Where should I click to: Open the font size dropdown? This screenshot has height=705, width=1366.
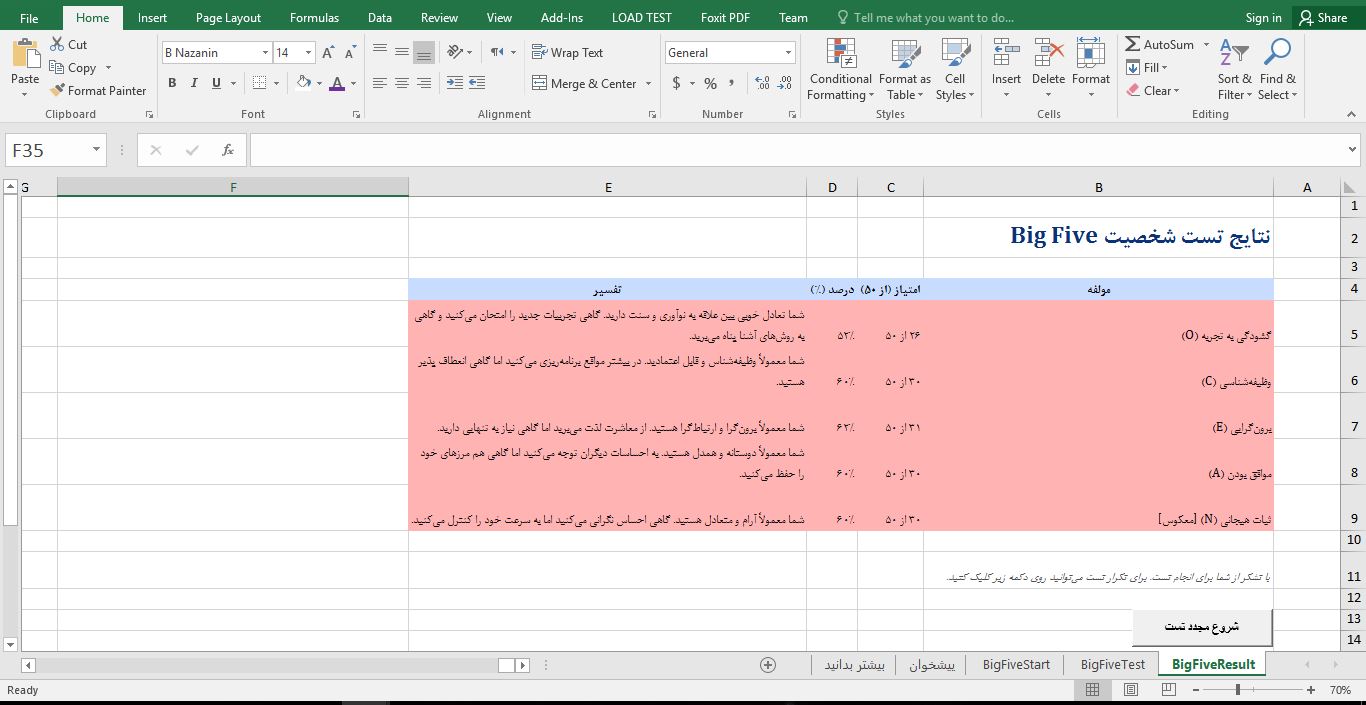(308, 53)
